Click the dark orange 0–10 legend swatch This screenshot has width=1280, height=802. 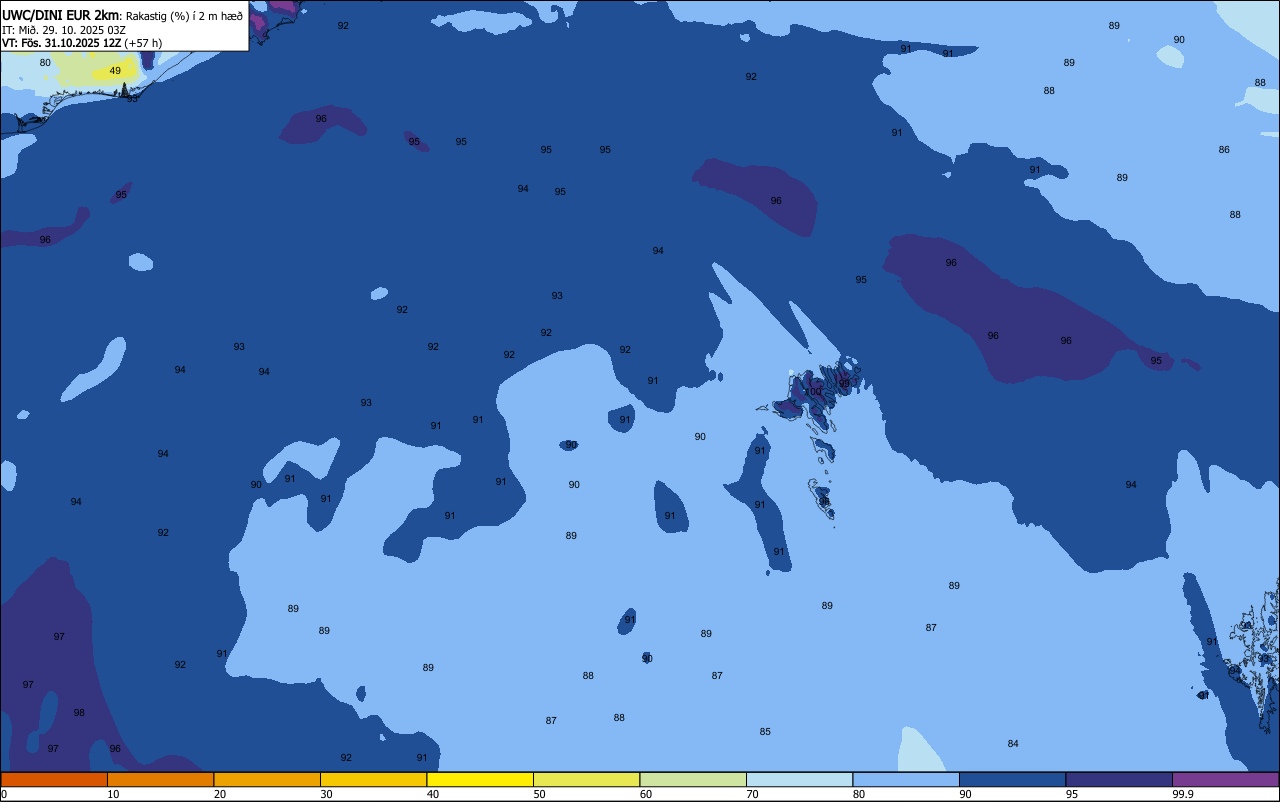(54, 779)
